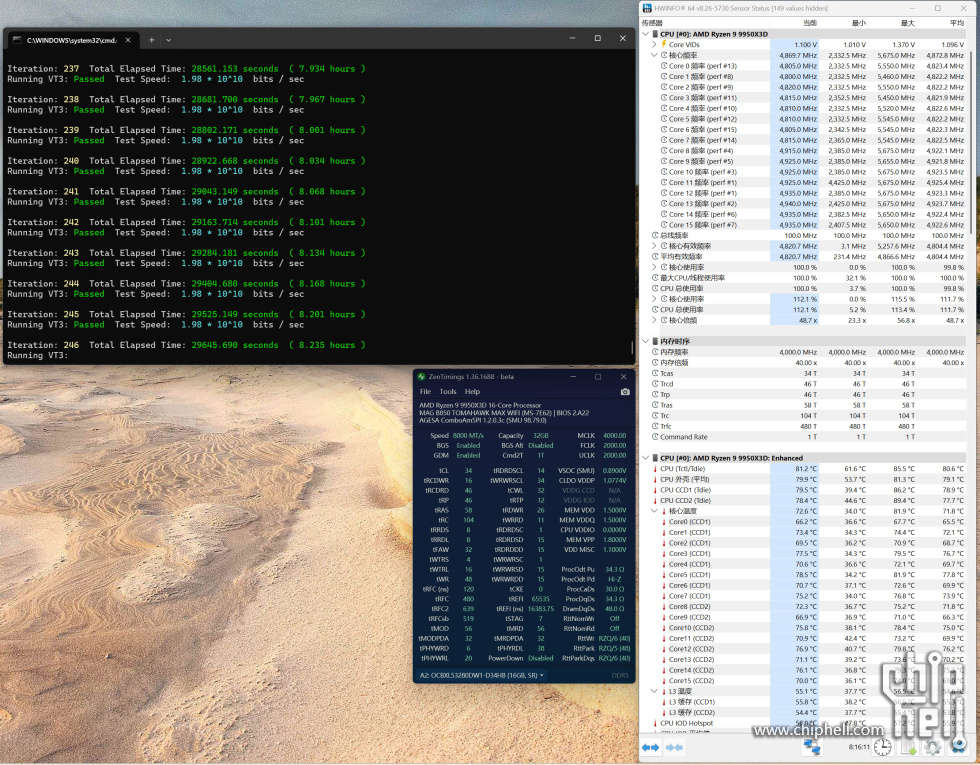Click the clock icon beside 平均有效频率
This screenshot has height=765, width=980.
click(x=655, y=257)
